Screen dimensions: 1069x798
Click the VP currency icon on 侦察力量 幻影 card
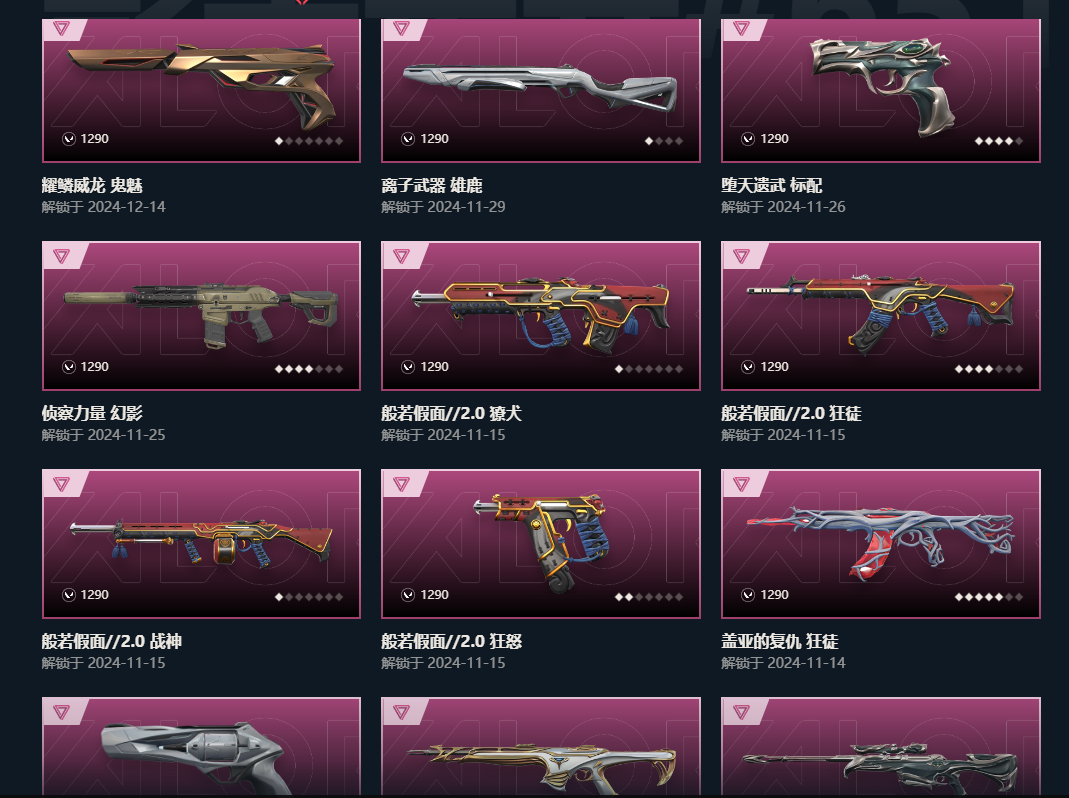(x=69, y=367)
